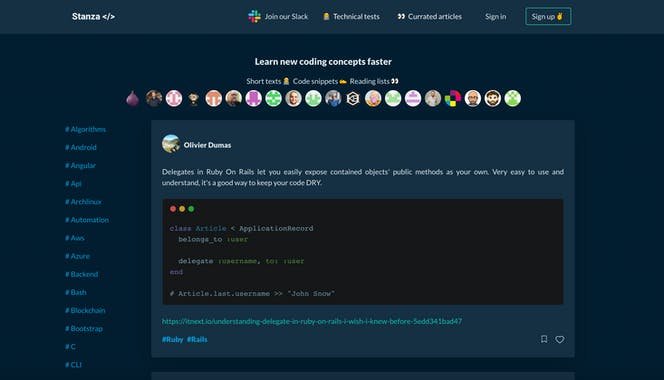Click the Stanza </> logo

(x=93, y=17)
